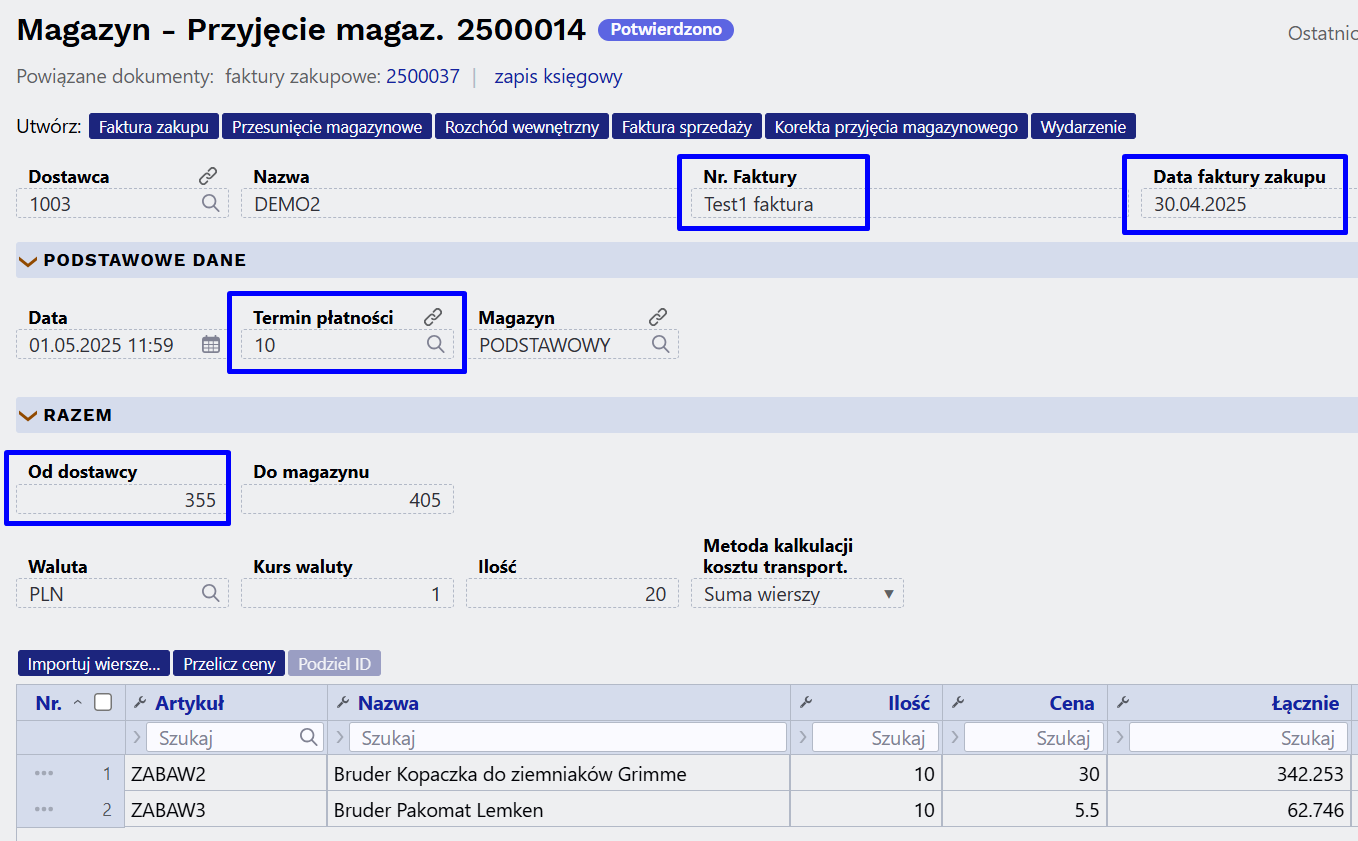Image resolution: width=1358 pixels, height=841 pixels.
Task: Expand filter arrow beside Cena search
Action: [955, 738]
